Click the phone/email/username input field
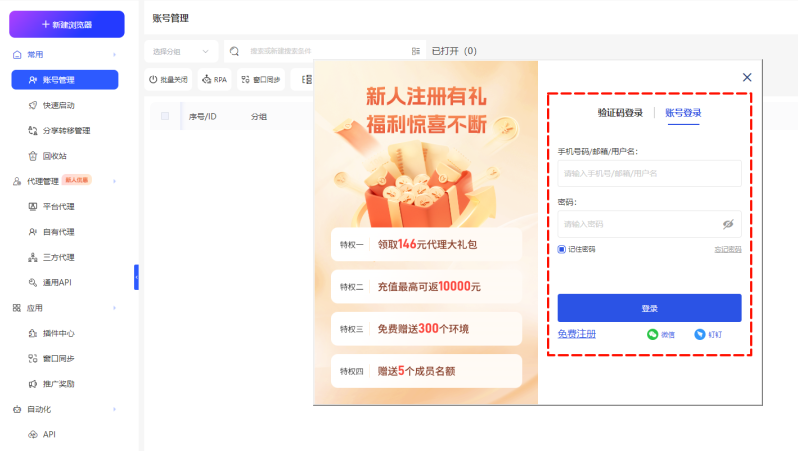 (649, 174)
